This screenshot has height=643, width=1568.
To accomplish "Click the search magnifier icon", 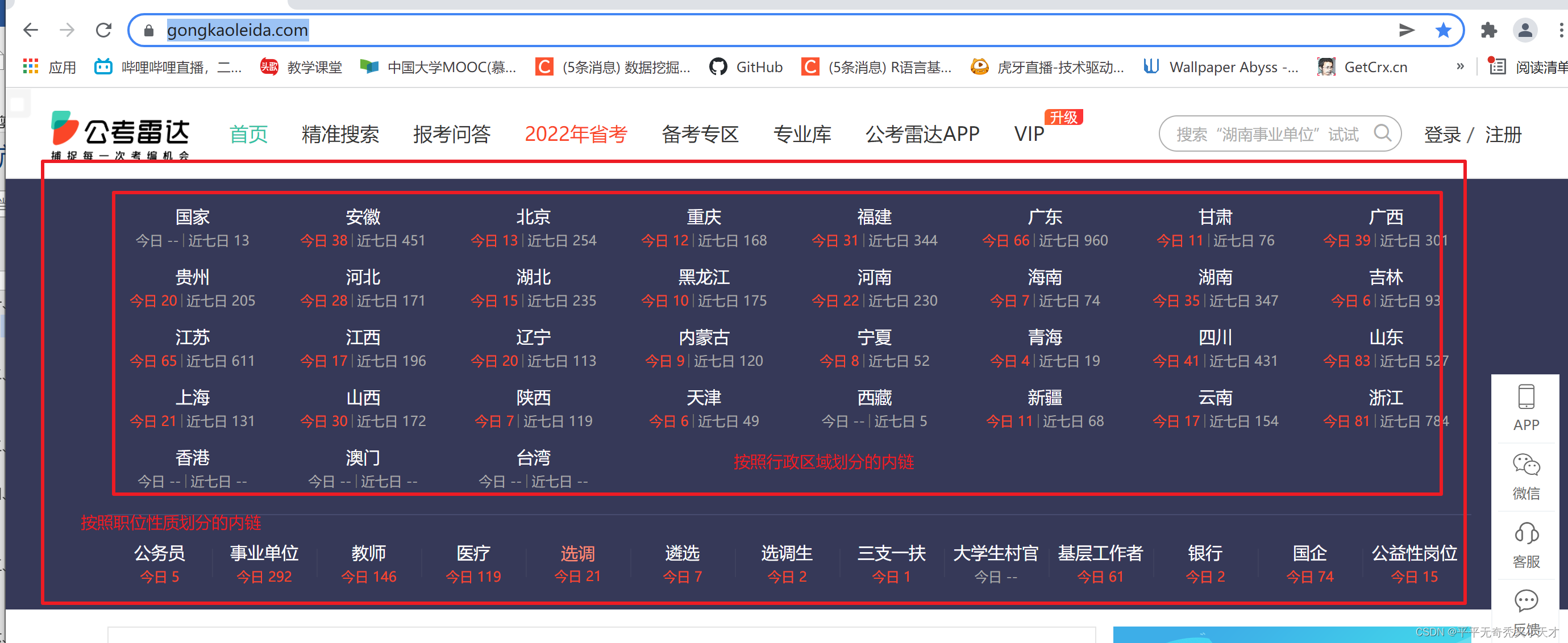I will (x=1383, y=133).
